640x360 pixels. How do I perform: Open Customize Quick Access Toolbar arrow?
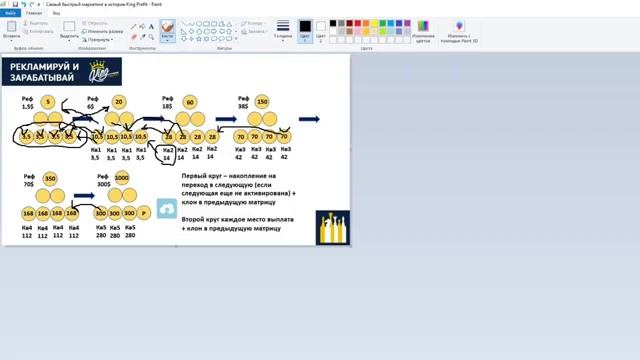[x=39, y=4]
